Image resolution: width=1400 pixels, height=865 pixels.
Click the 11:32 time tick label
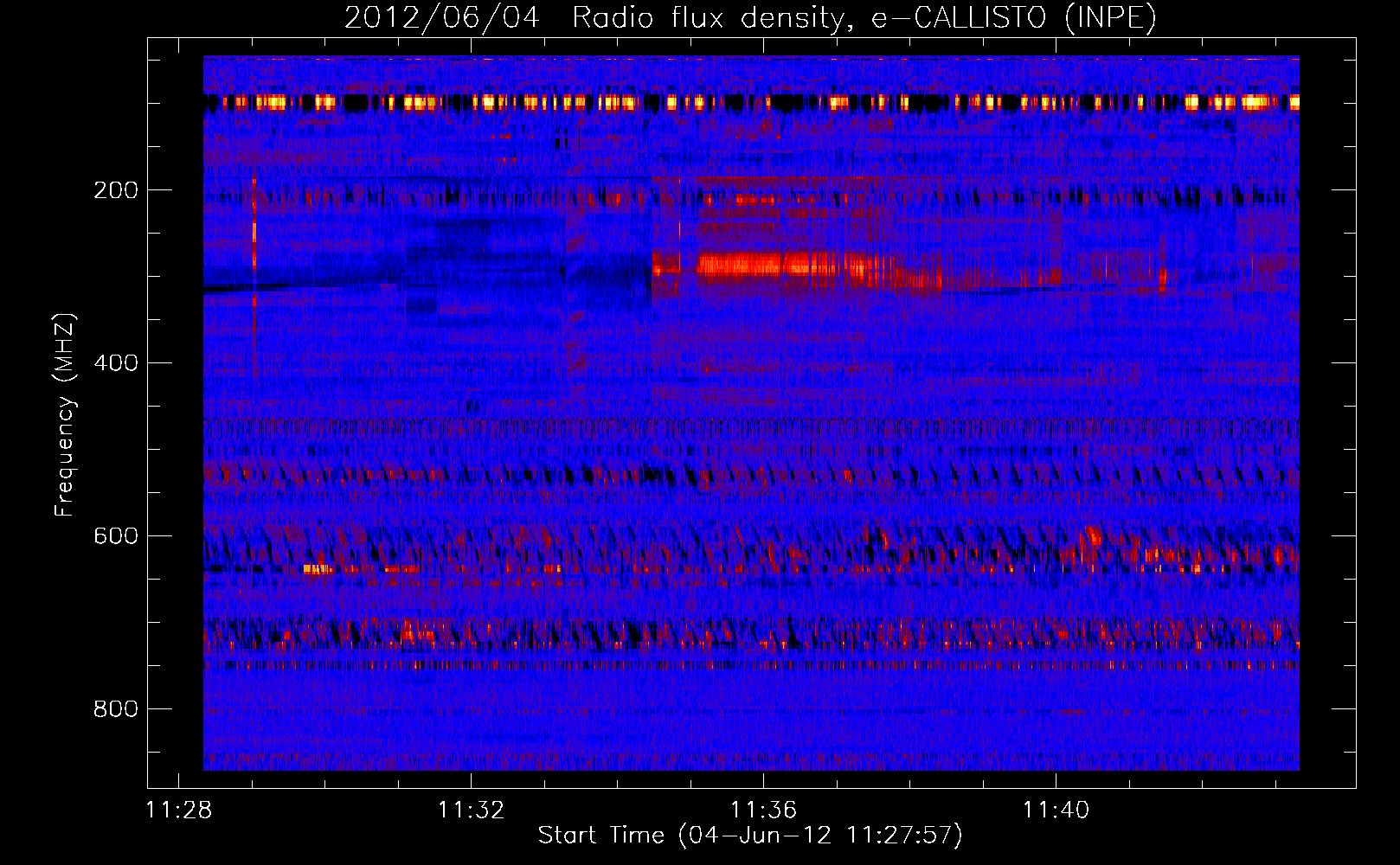click(471, 810)
